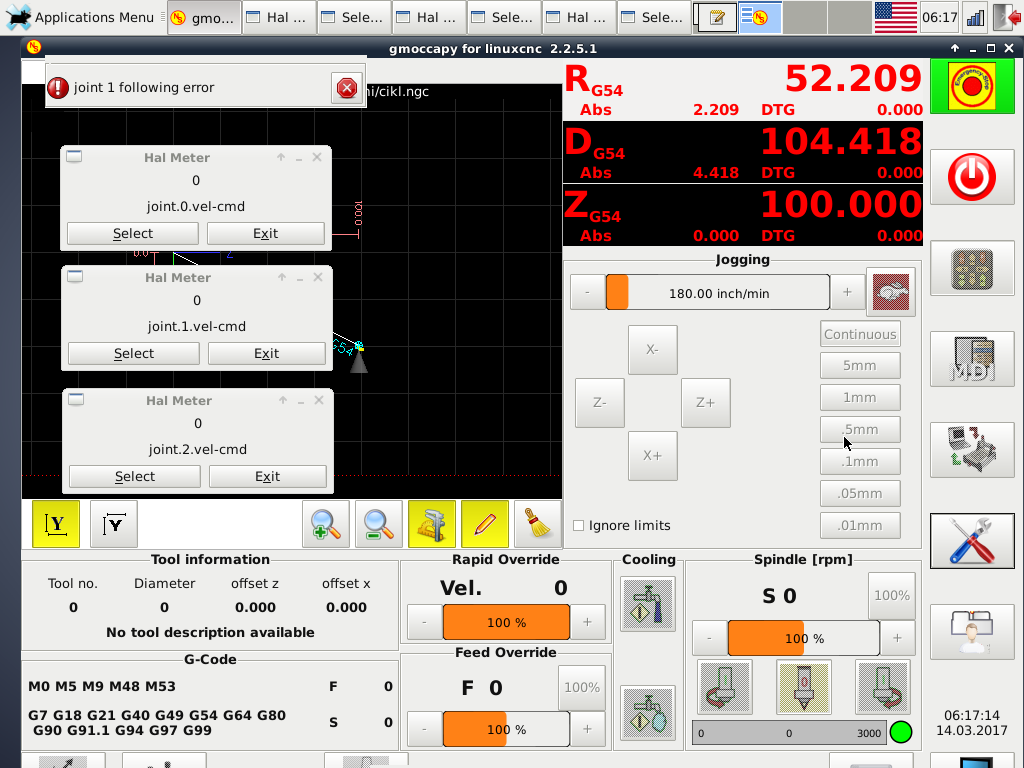Screen dimensions: 1024x768
Task: Click the US flag keyboard layout indicator
Action: pos(895,17)
